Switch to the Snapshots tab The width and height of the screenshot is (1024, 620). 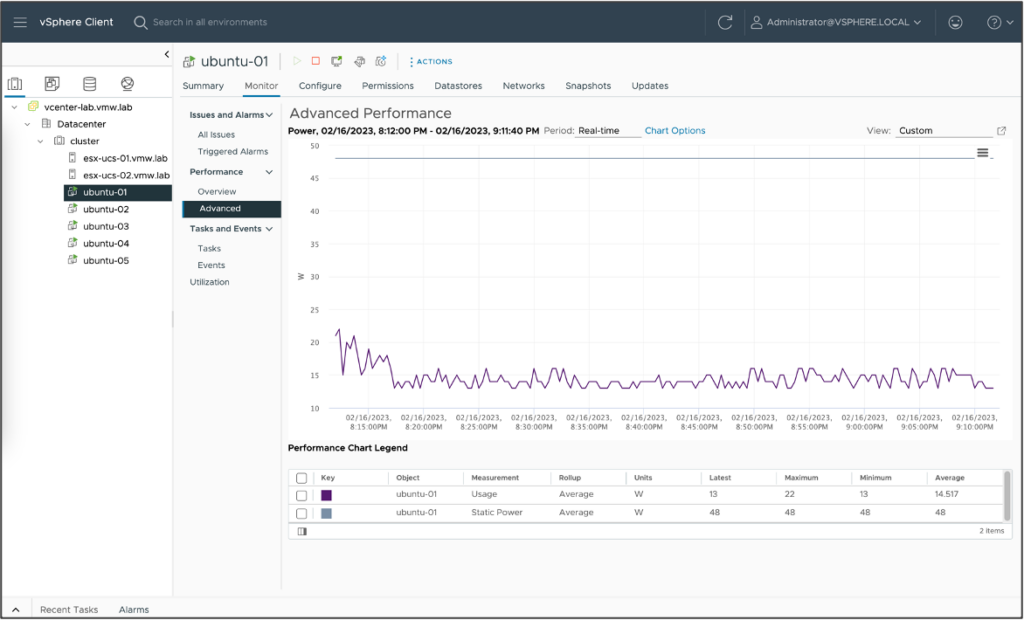click(588, 86)
